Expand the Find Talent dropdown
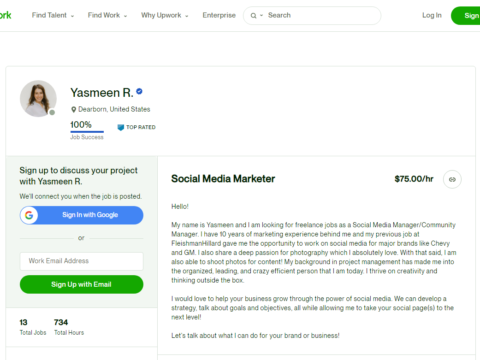Image resolution: width=480 pixels, height=360 pixels. point(53,15)
